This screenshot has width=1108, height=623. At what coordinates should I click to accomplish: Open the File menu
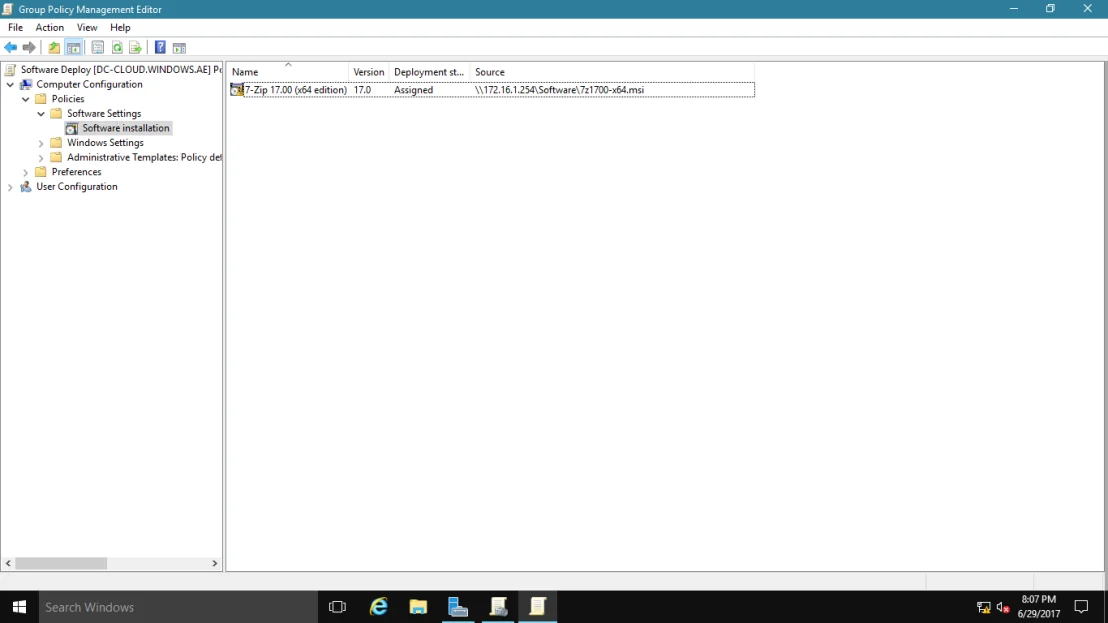click(16, 27)
